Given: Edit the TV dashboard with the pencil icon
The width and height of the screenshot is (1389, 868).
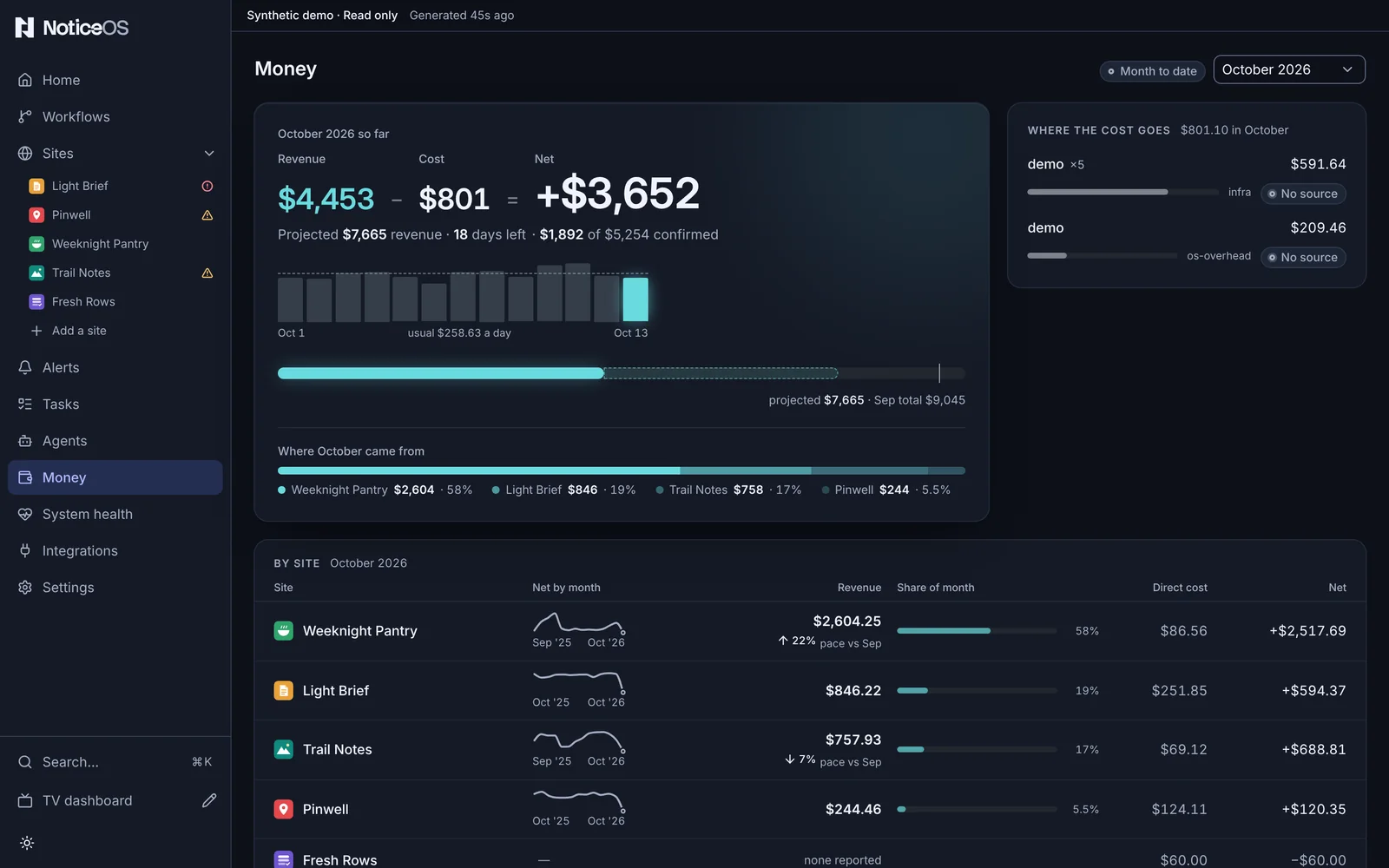Looking at the screenshot, I should [x=209, y=800].
